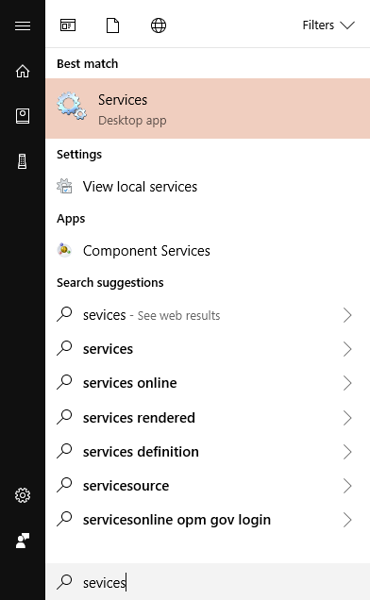Click the Component Services icon
The image size is (370, 600).
[x=64, y=250]
